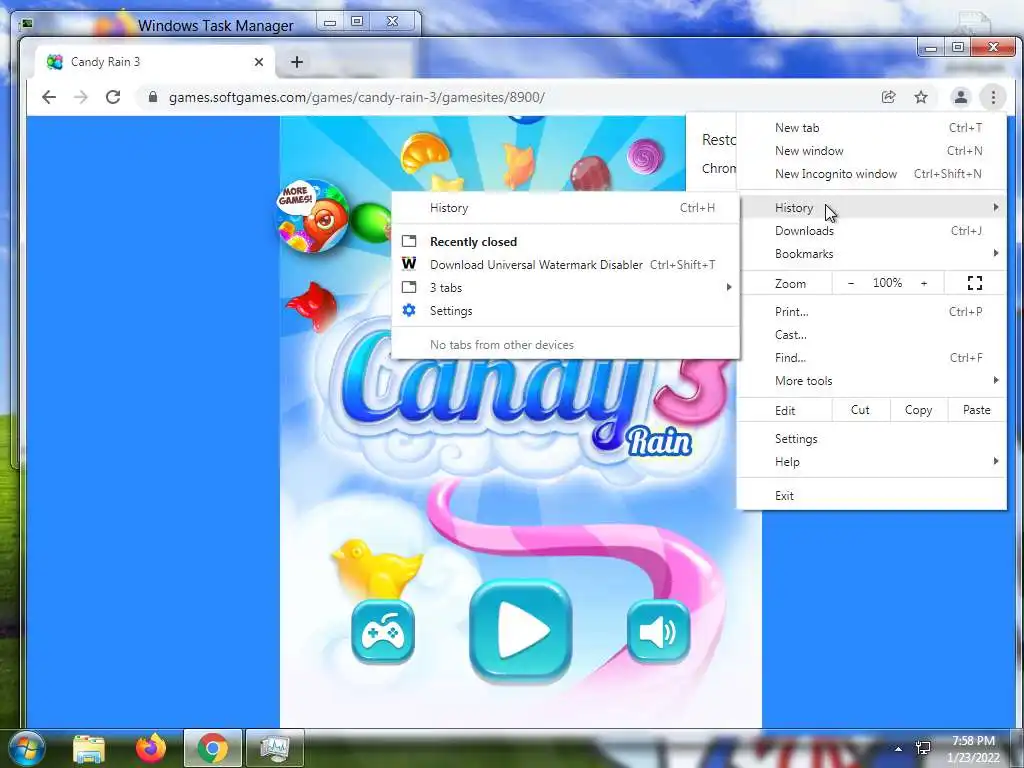Choose Print... from the Chrome menu
The height and width of the screenshot is (768, 1024).
pos(872,312)
